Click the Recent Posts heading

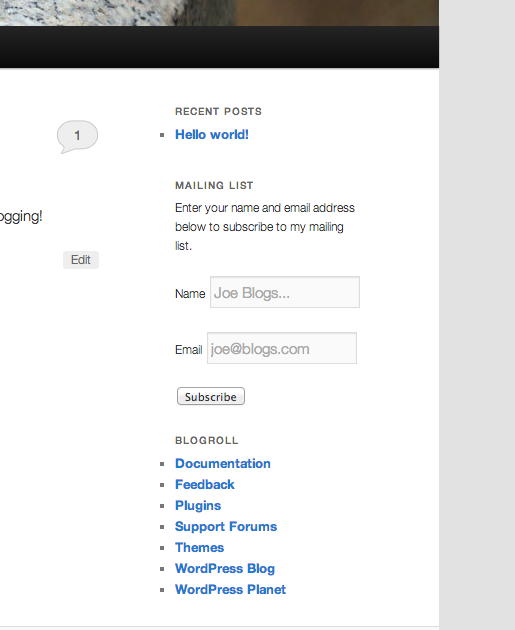click(218, 111)
